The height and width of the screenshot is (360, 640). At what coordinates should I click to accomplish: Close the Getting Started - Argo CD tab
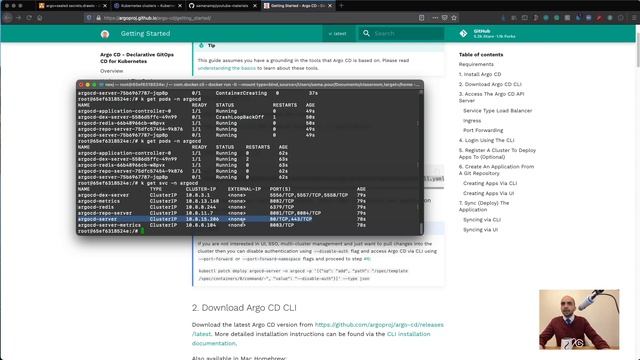(x=330, y=6)
